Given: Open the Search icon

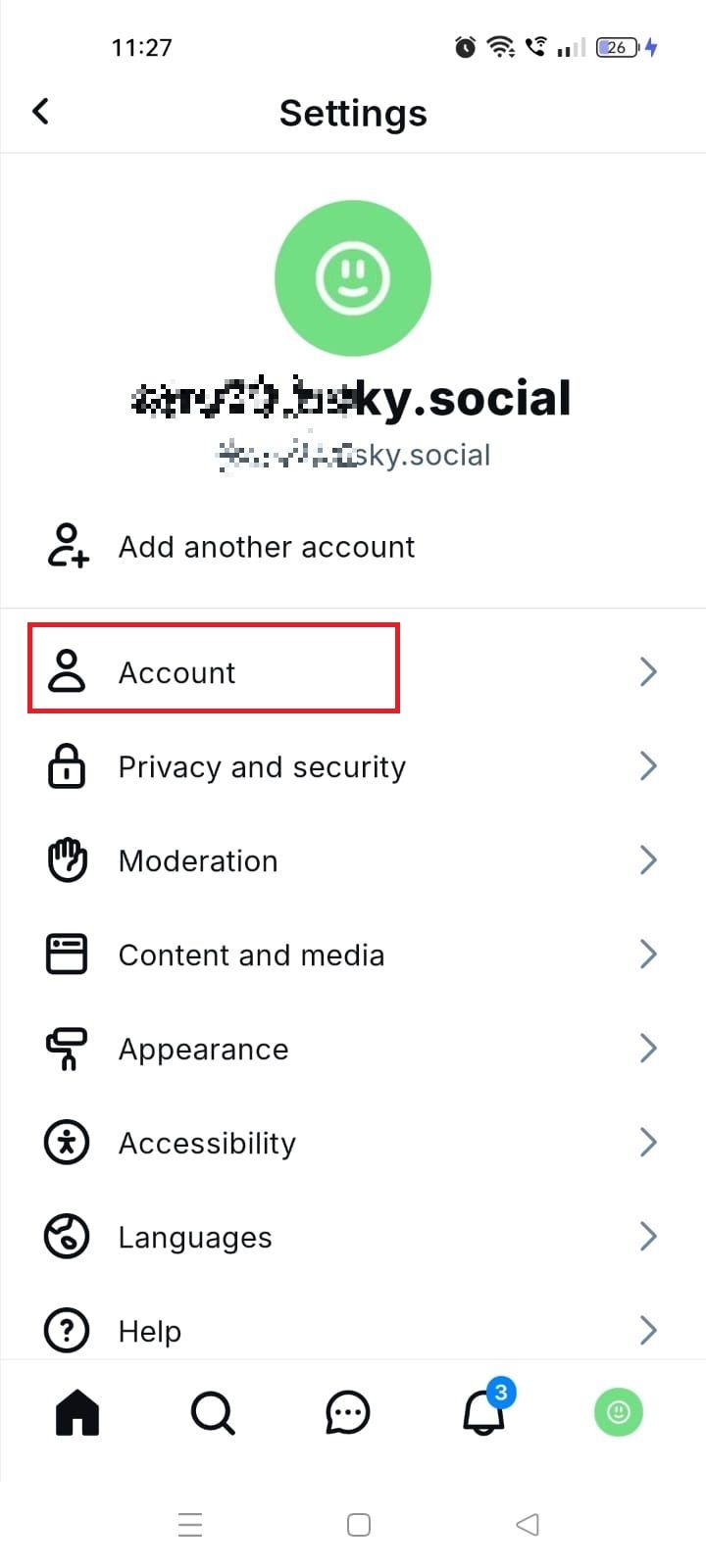Looking at the screenshot, I should [x=213, y=1411].
